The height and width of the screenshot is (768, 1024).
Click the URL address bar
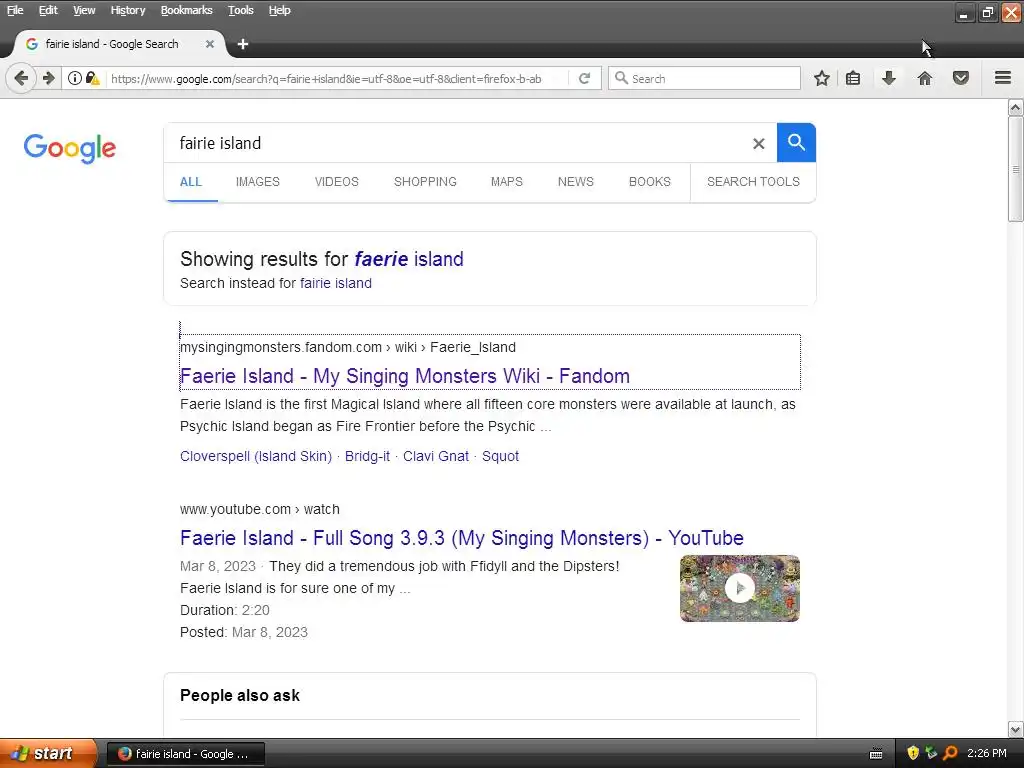tap(336, 78)
